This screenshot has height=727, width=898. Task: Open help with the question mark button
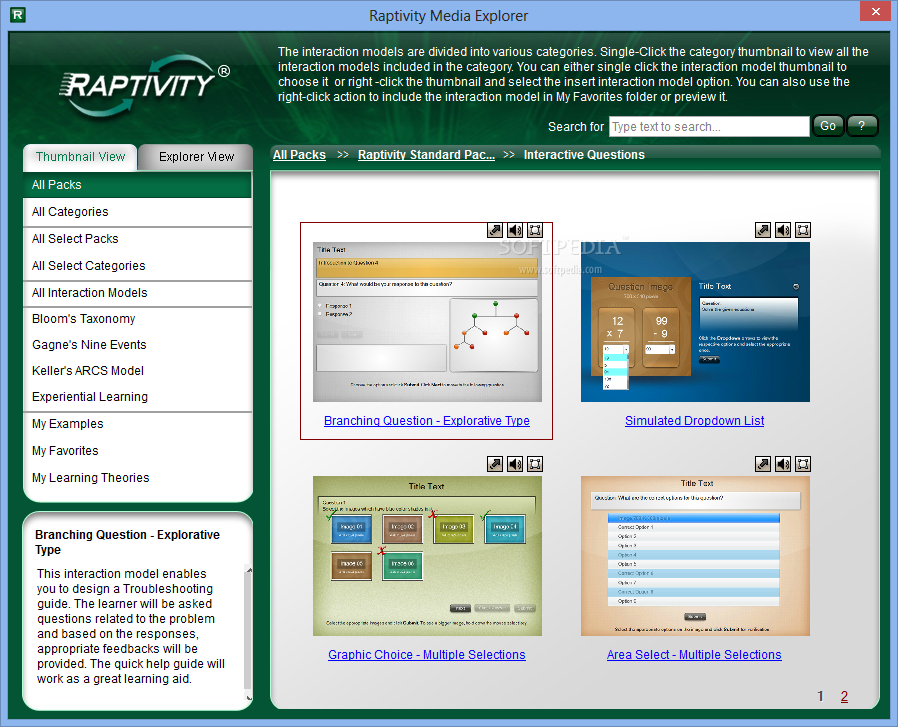[861, 126]
